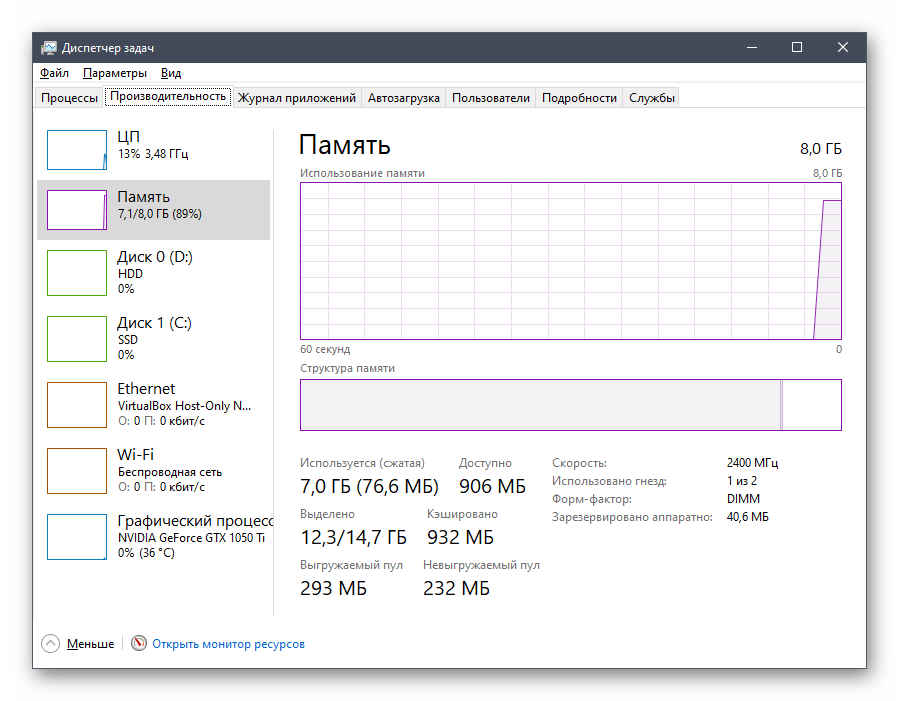The image size is (899, 701).
Task: Click the Структура памяти composition bar
Action: point(570,405)
